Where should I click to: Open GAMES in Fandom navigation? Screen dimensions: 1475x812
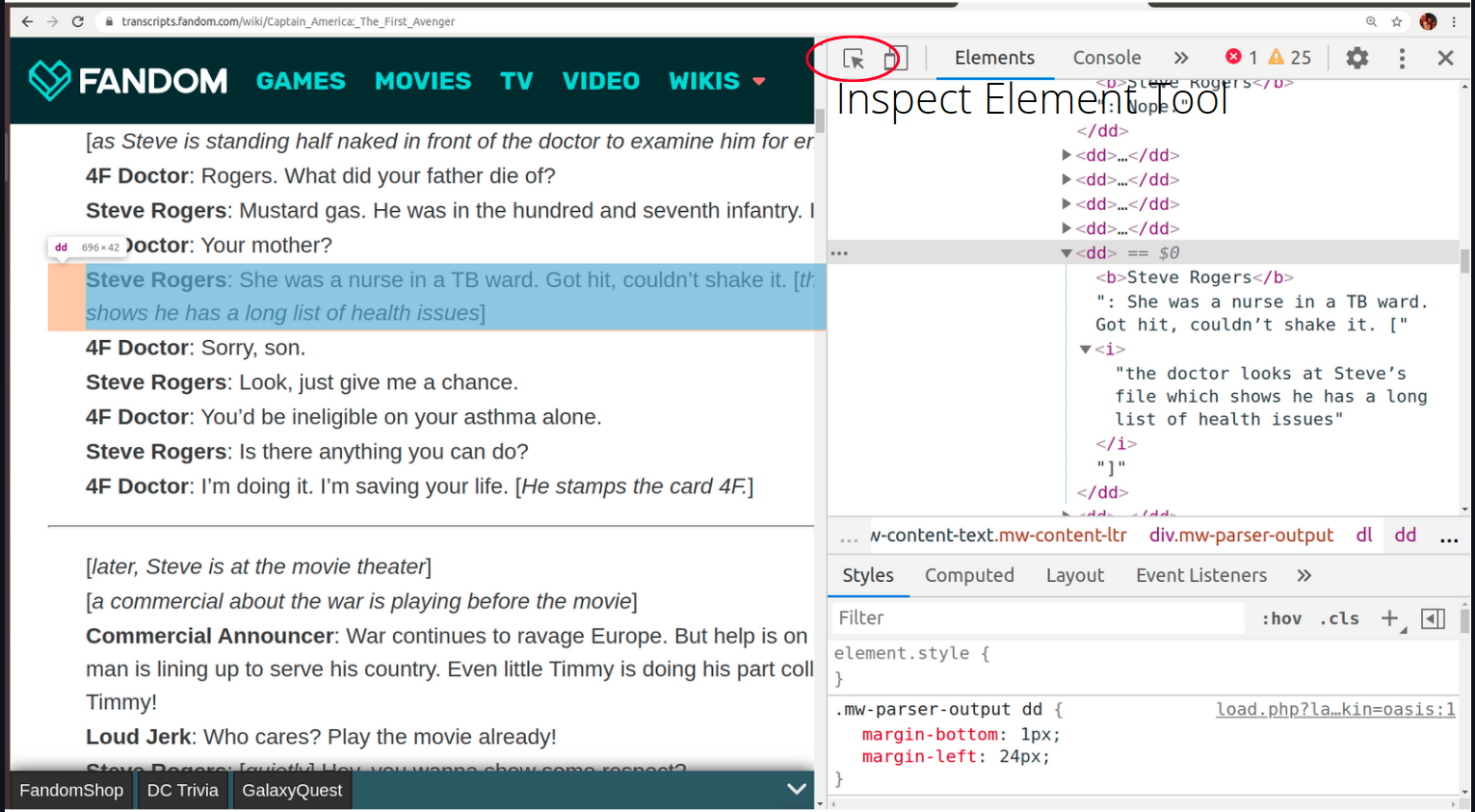301,81
